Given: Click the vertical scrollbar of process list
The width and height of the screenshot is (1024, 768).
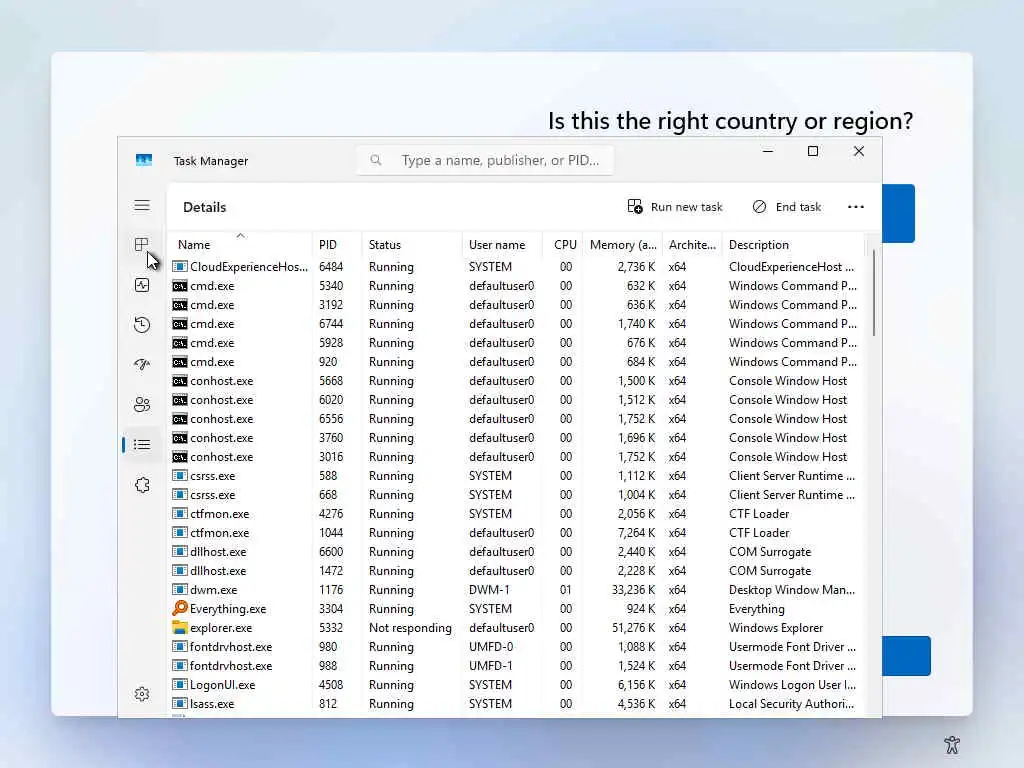Looking at the screenshot, I should [x=874, y=293].
